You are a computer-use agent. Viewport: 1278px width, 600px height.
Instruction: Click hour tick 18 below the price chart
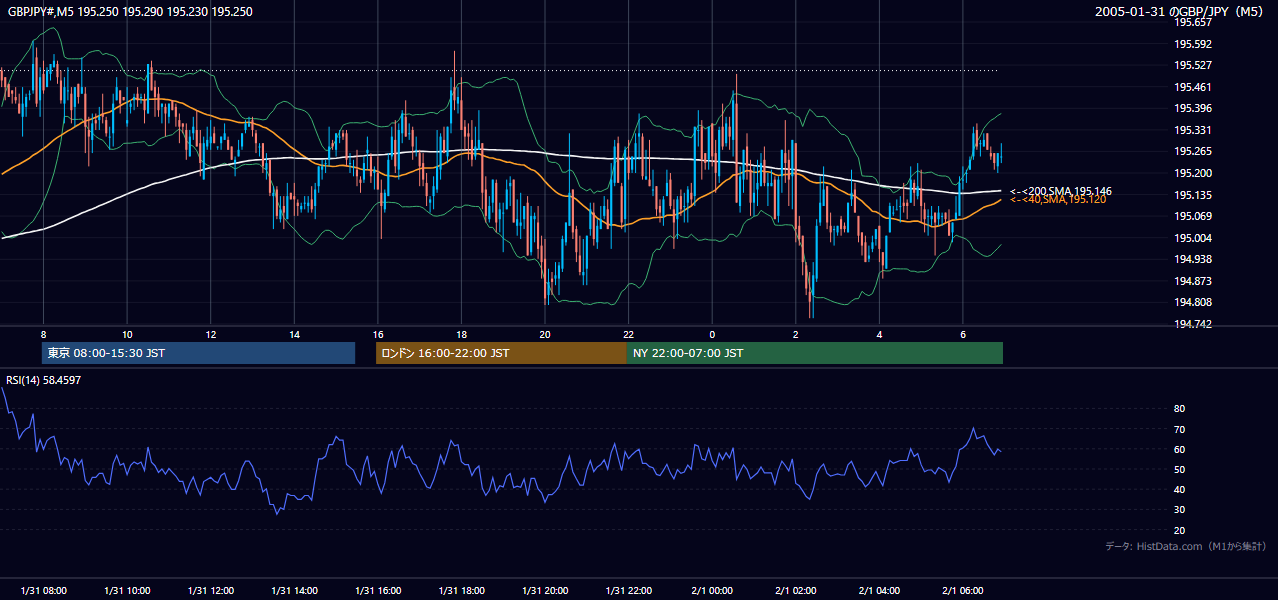pyautogui.click(x=461, y=334)
